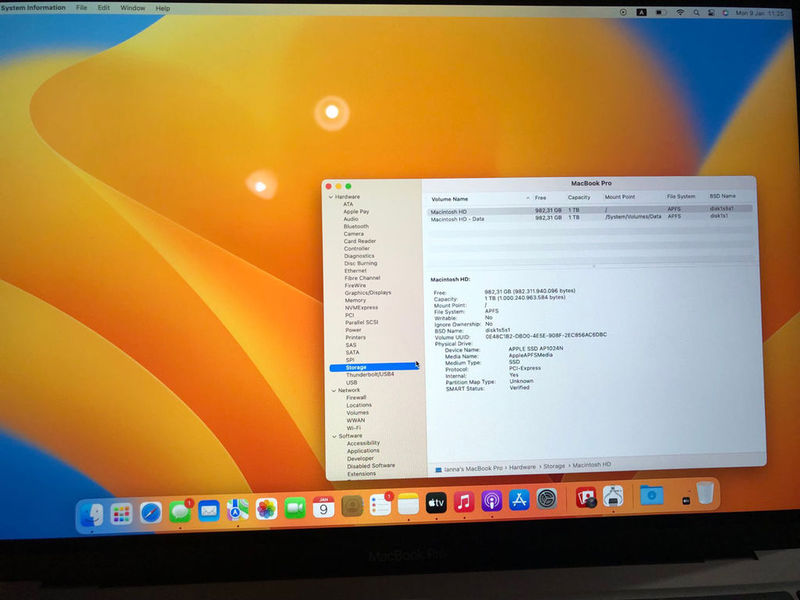Open Podcasts app in the Dock
The height and width of the screenshot is (600, 800).
coord(491,501)
